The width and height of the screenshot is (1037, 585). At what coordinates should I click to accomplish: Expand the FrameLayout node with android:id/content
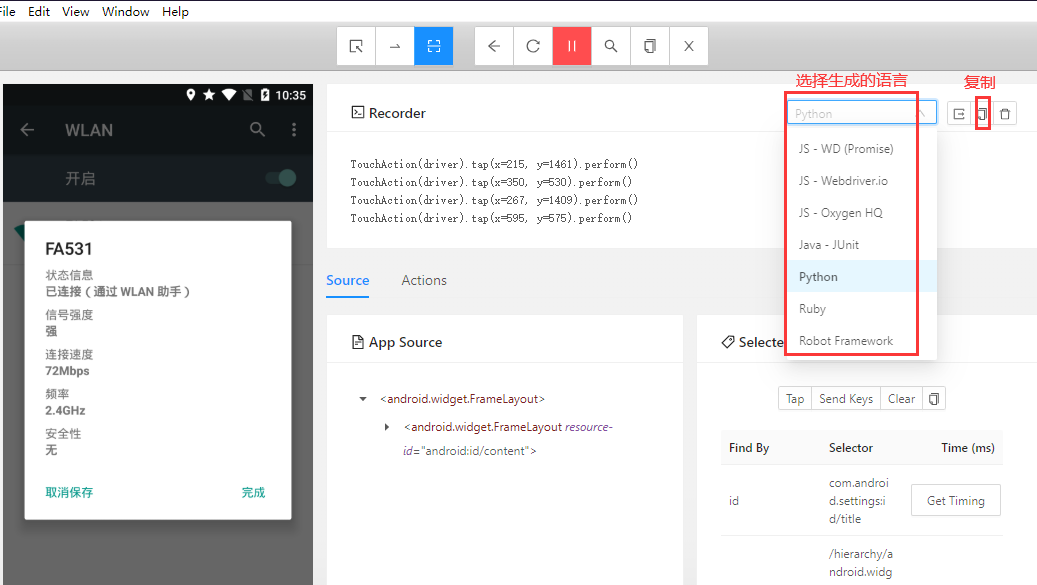(x=388, y=425)
